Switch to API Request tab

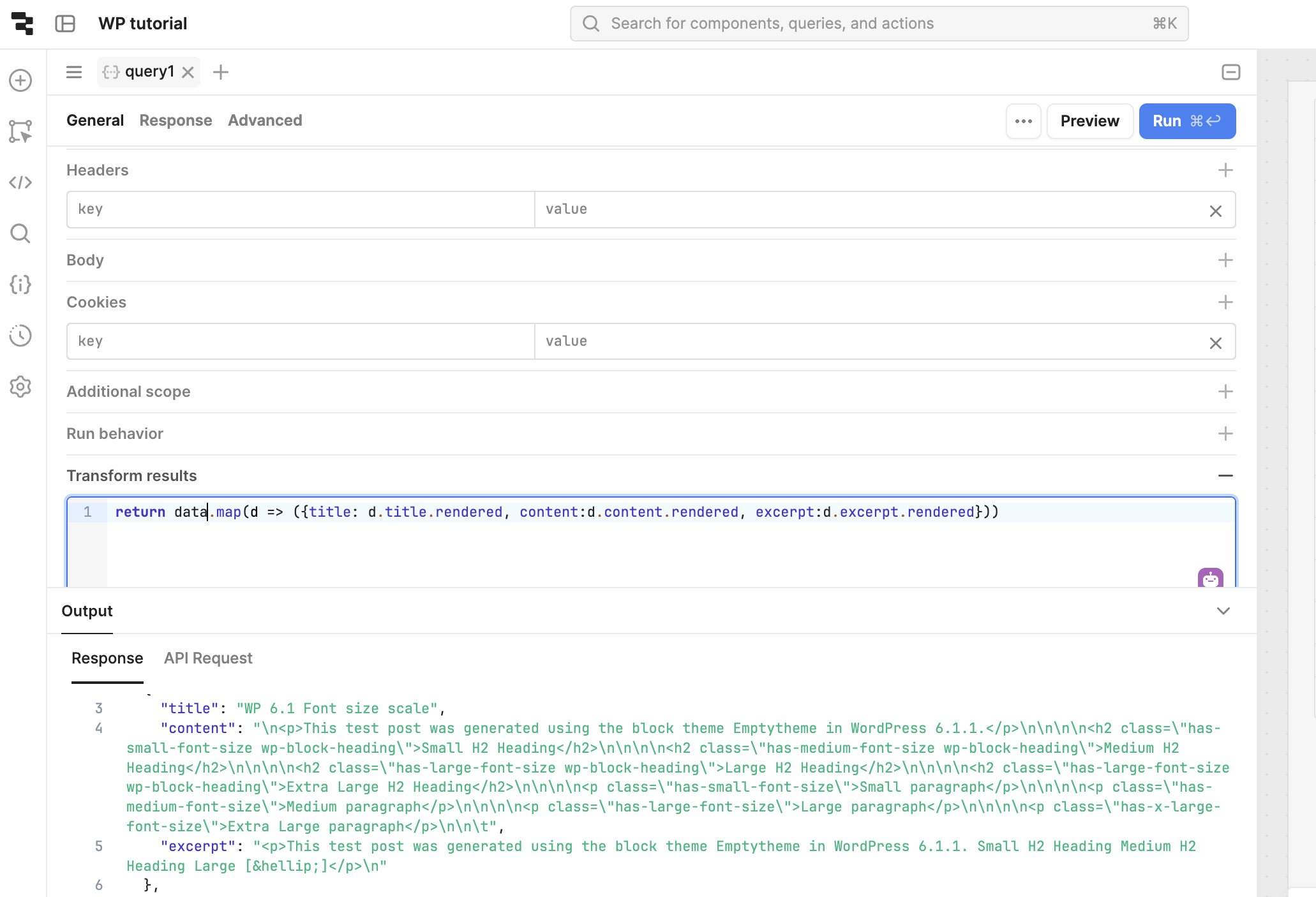208,658
